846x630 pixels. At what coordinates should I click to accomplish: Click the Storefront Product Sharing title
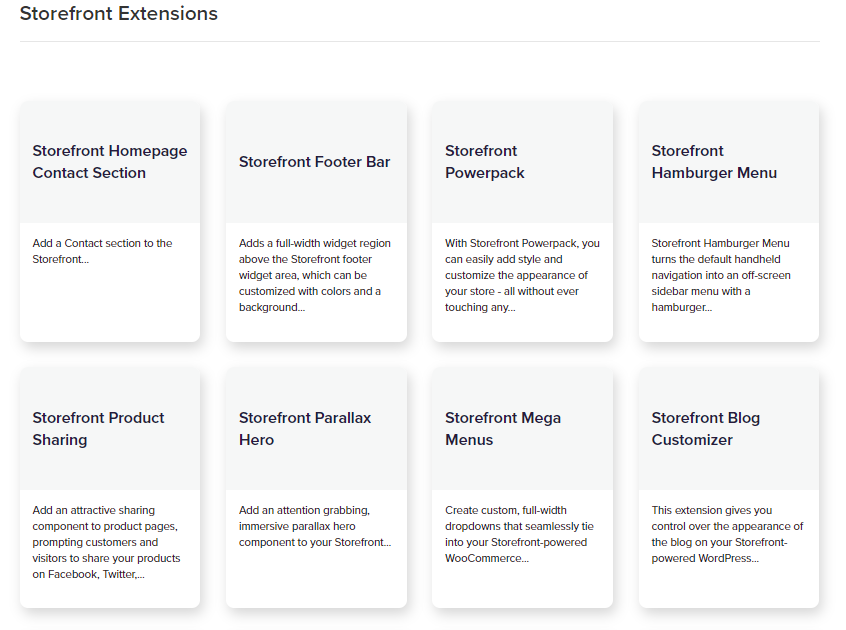tap(98, 429)
